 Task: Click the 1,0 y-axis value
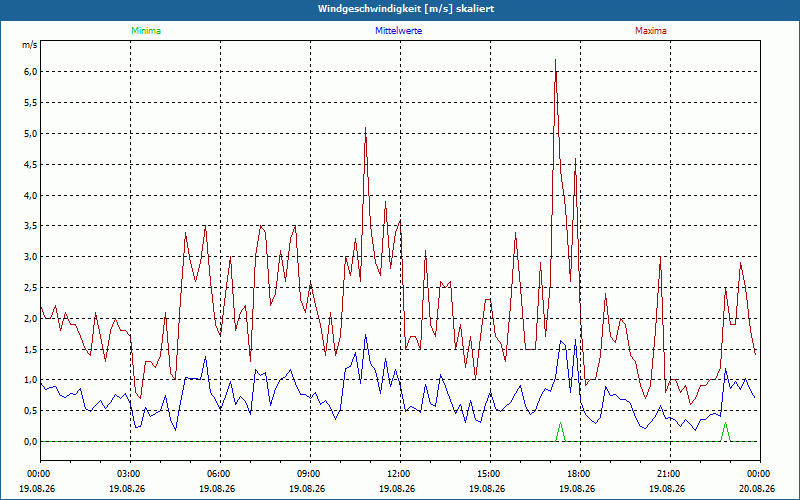click(31, 380)
